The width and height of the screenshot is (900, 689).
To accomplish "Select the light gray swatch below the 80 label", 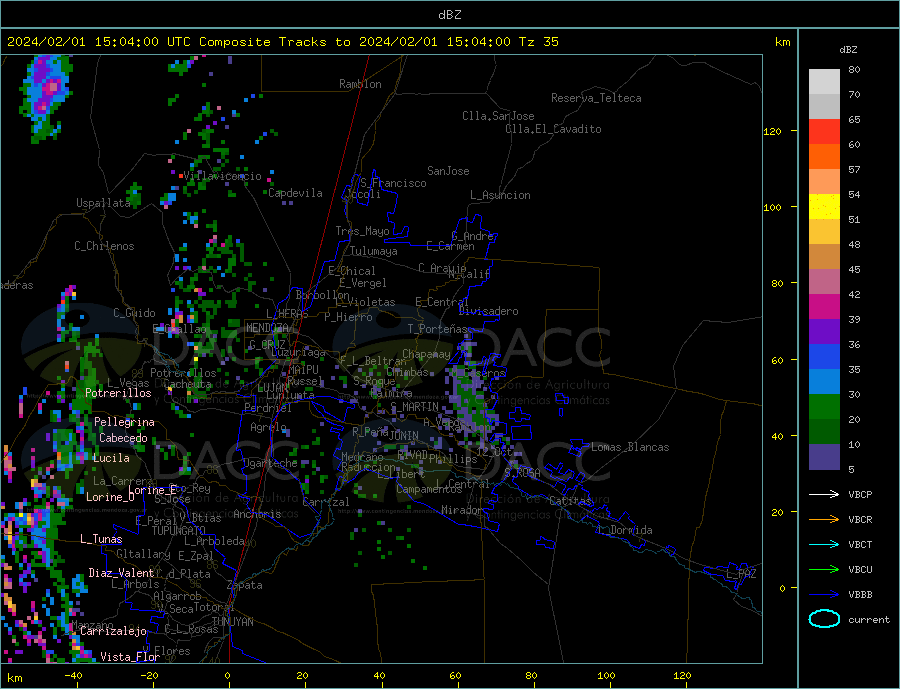I will [824, 82].
